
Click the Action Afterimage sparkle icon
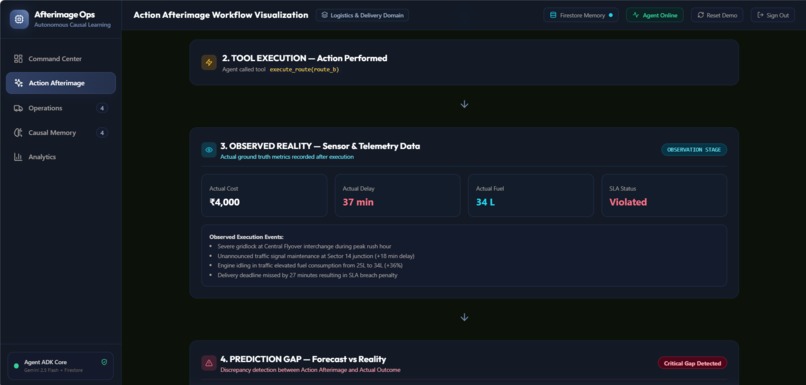pos(19,83)
